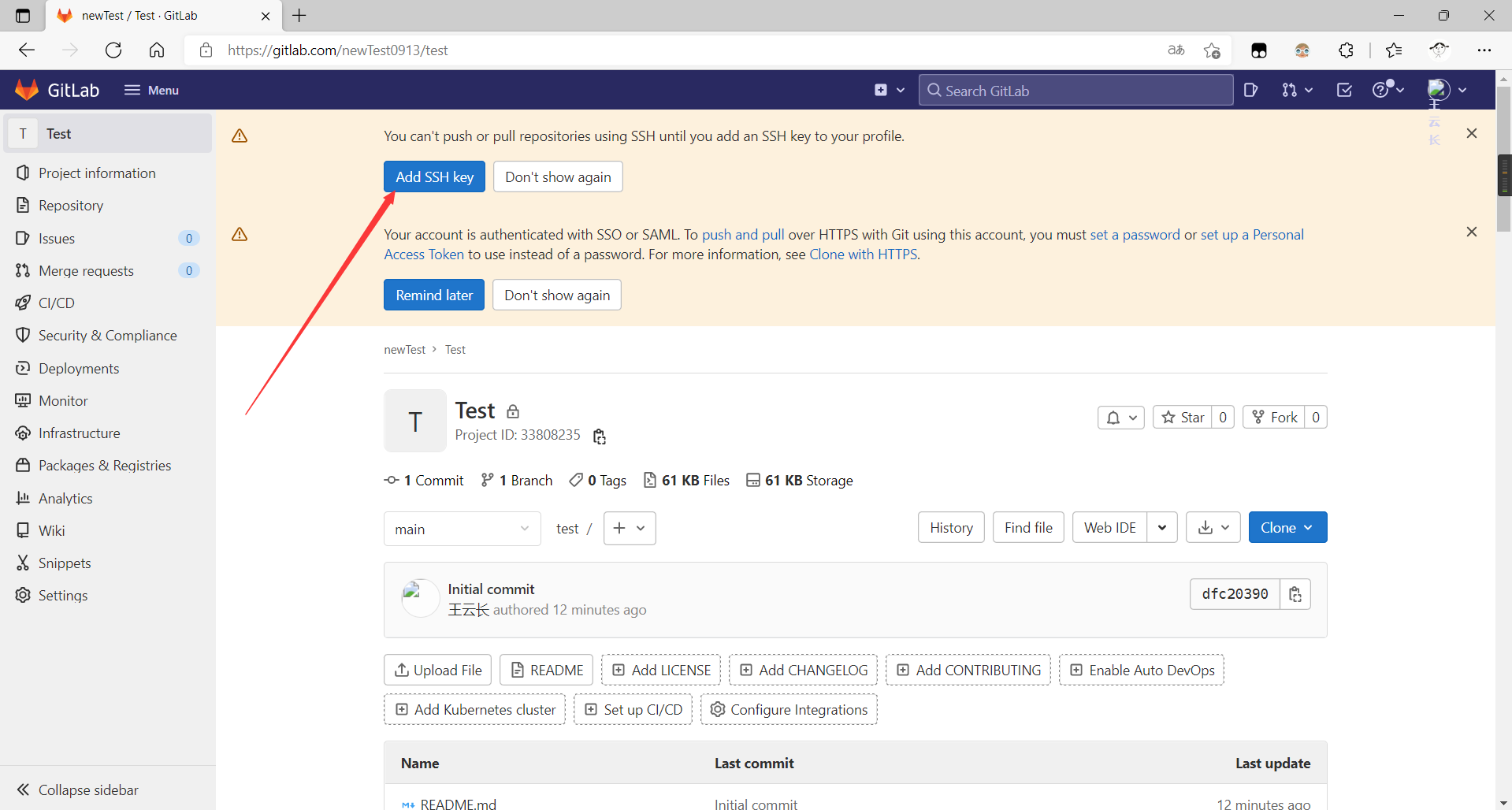
Task: Click the Snippets scissors icon
Action: click(23, 563)
